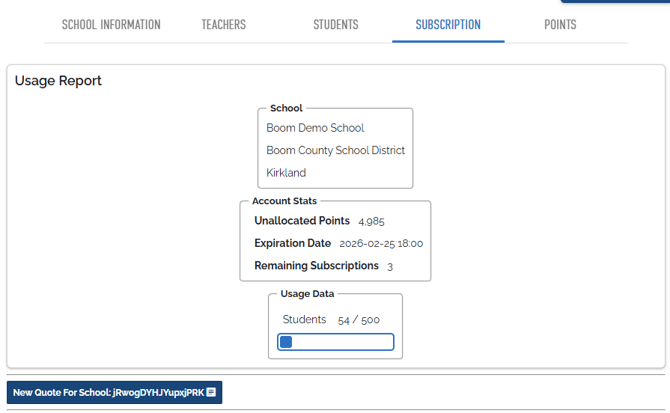Click the students usage progress bar

pos(335,342)
